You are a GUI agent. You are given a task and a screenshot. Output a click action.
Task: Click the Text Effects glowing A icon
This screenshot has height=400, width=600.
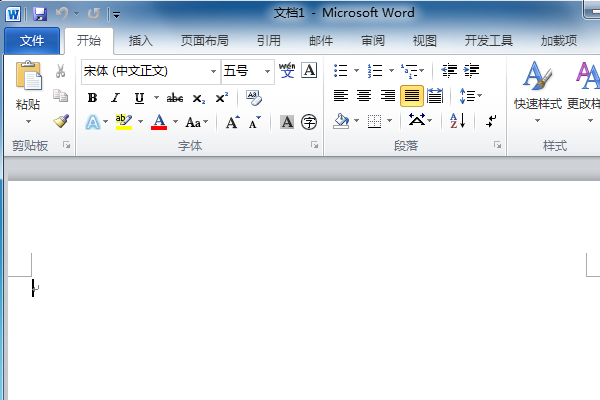pos(93,122)
